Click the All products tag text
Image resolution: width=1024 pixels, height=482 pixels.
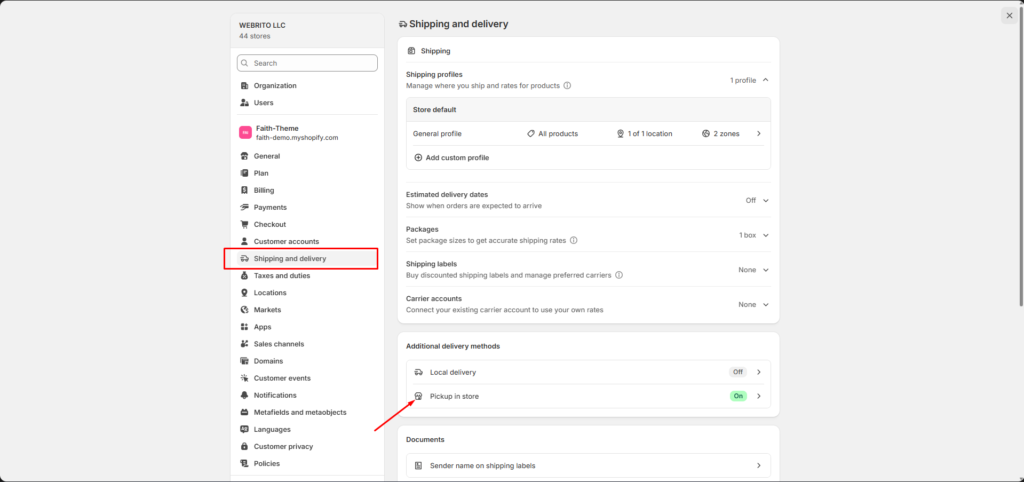tap(558, 133)
